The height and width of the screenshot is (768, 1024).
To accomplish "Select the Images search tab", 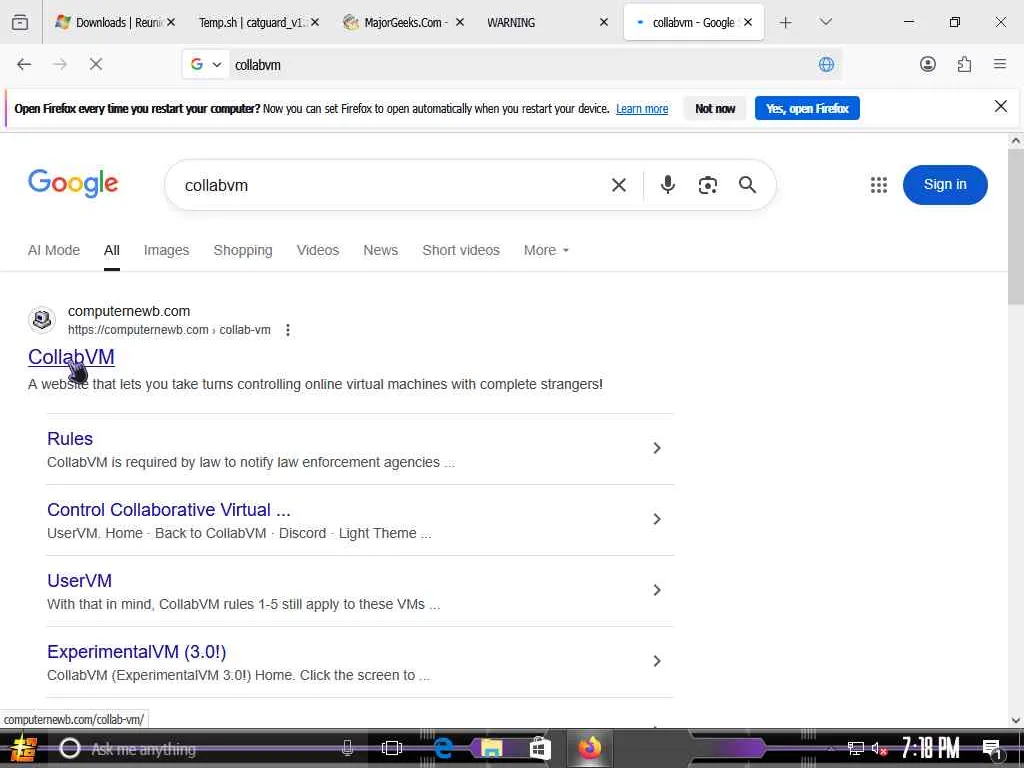I will pos(167,250).
